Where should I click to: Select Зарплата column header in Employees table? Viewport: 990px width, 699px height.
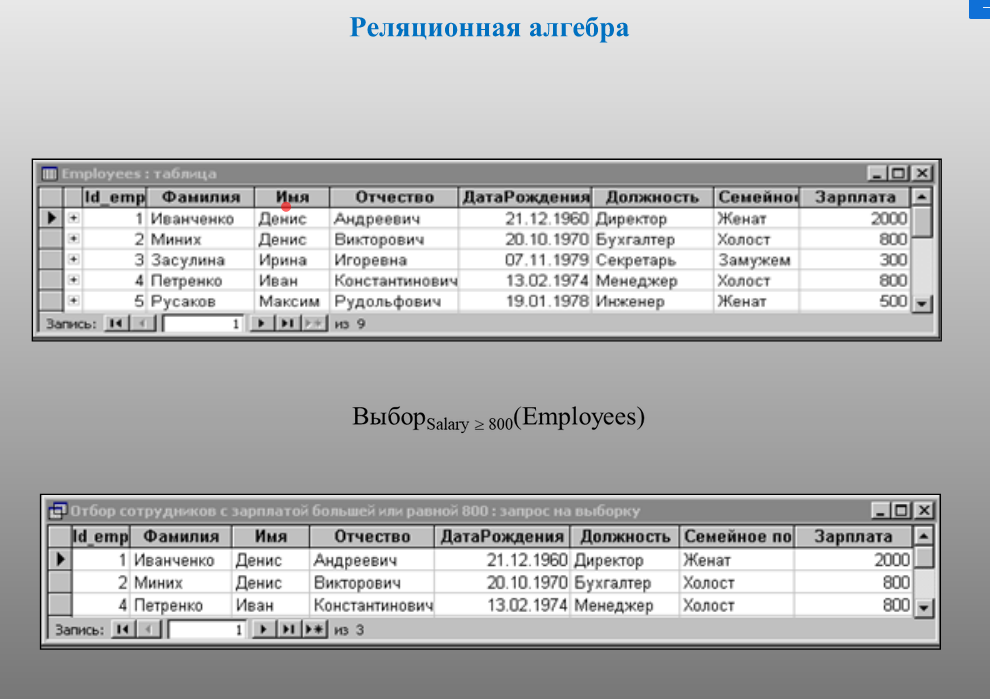[855, 197]
